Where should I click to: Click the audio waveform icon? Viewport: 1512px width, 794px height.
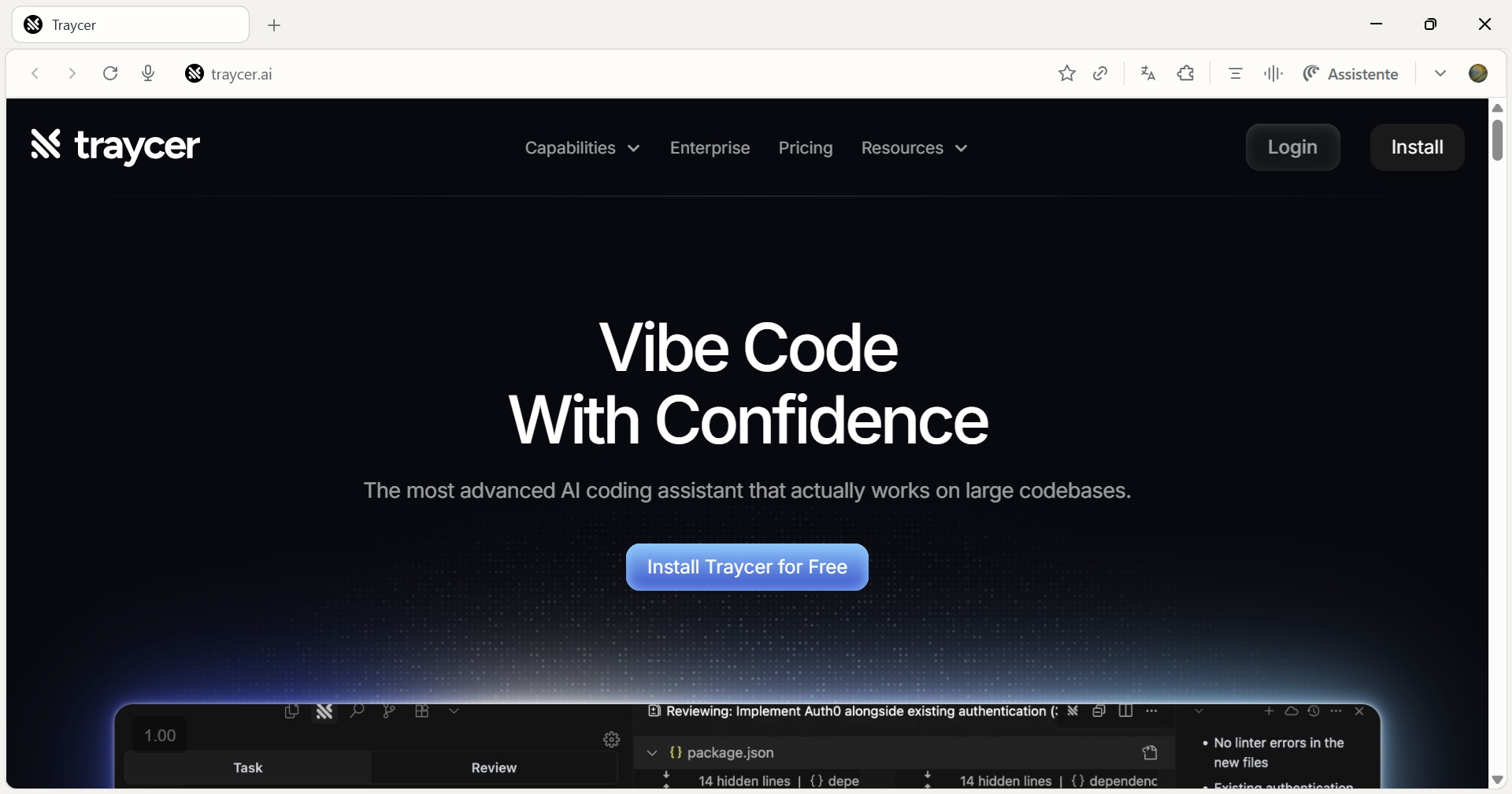tap(1273, 73)
